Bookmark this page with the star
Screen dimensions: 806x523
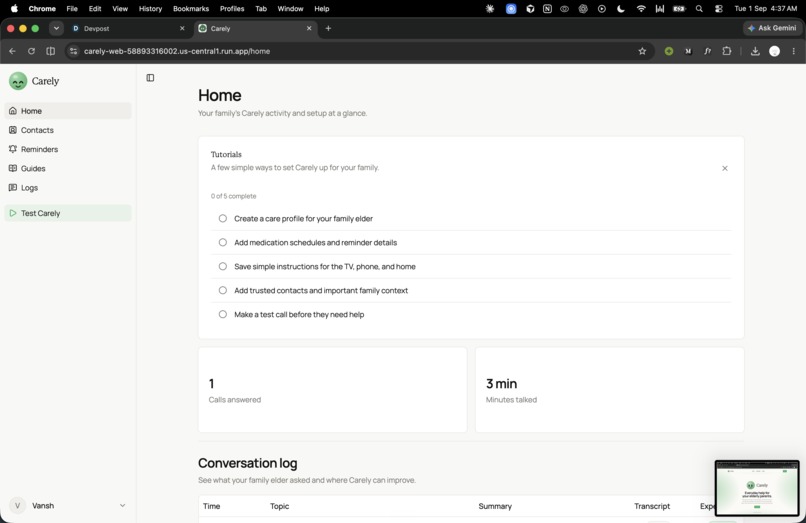[x=642, y=51]
